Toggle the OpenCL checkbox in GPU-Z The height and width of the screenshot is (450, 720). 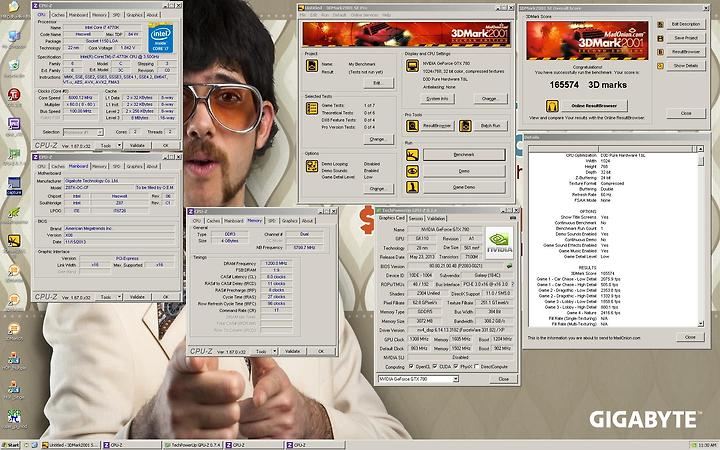coord(411,366)
